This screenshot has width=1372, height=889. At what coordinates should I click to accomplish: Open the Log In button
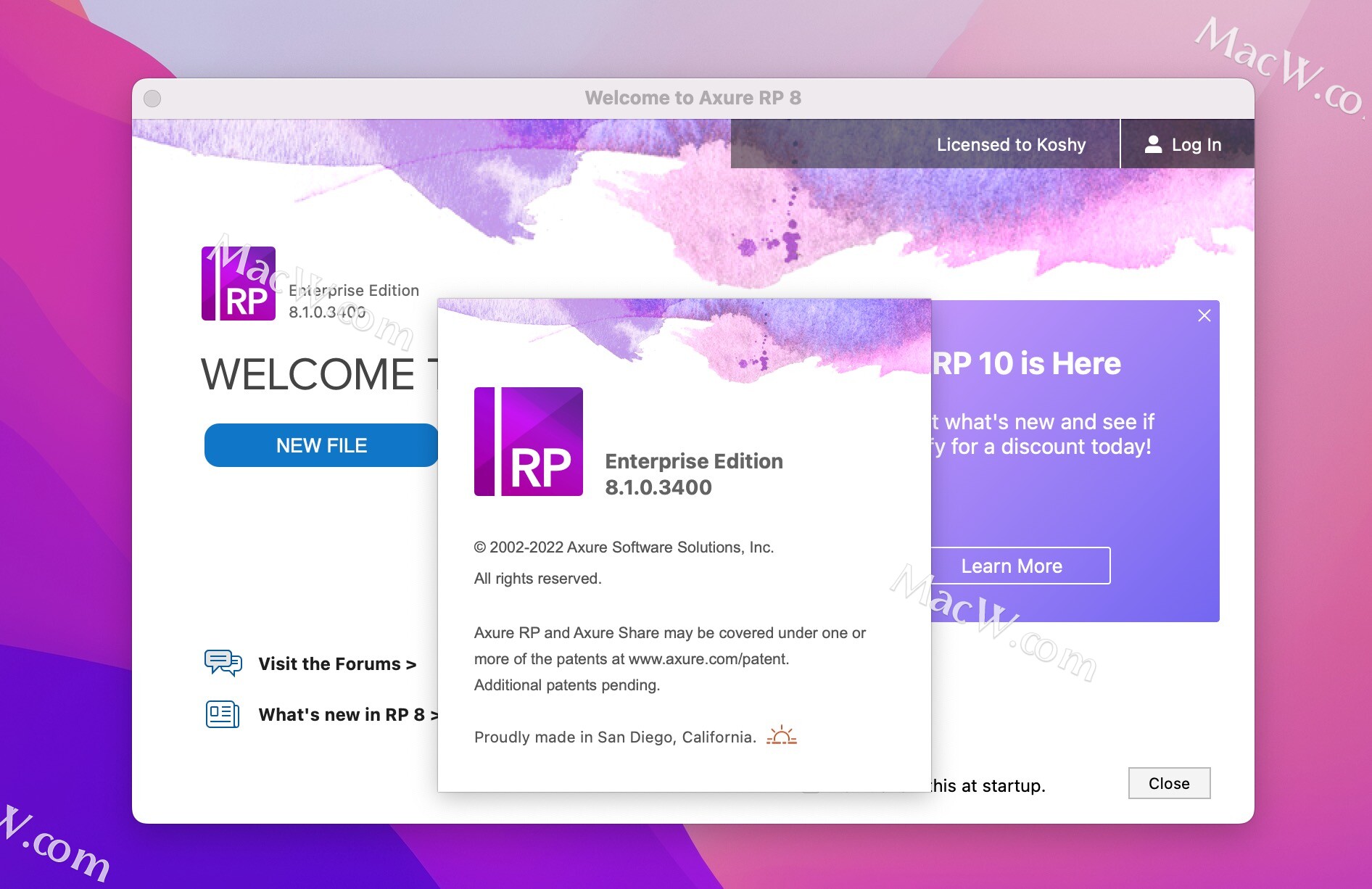click(x=1187, y=144)
